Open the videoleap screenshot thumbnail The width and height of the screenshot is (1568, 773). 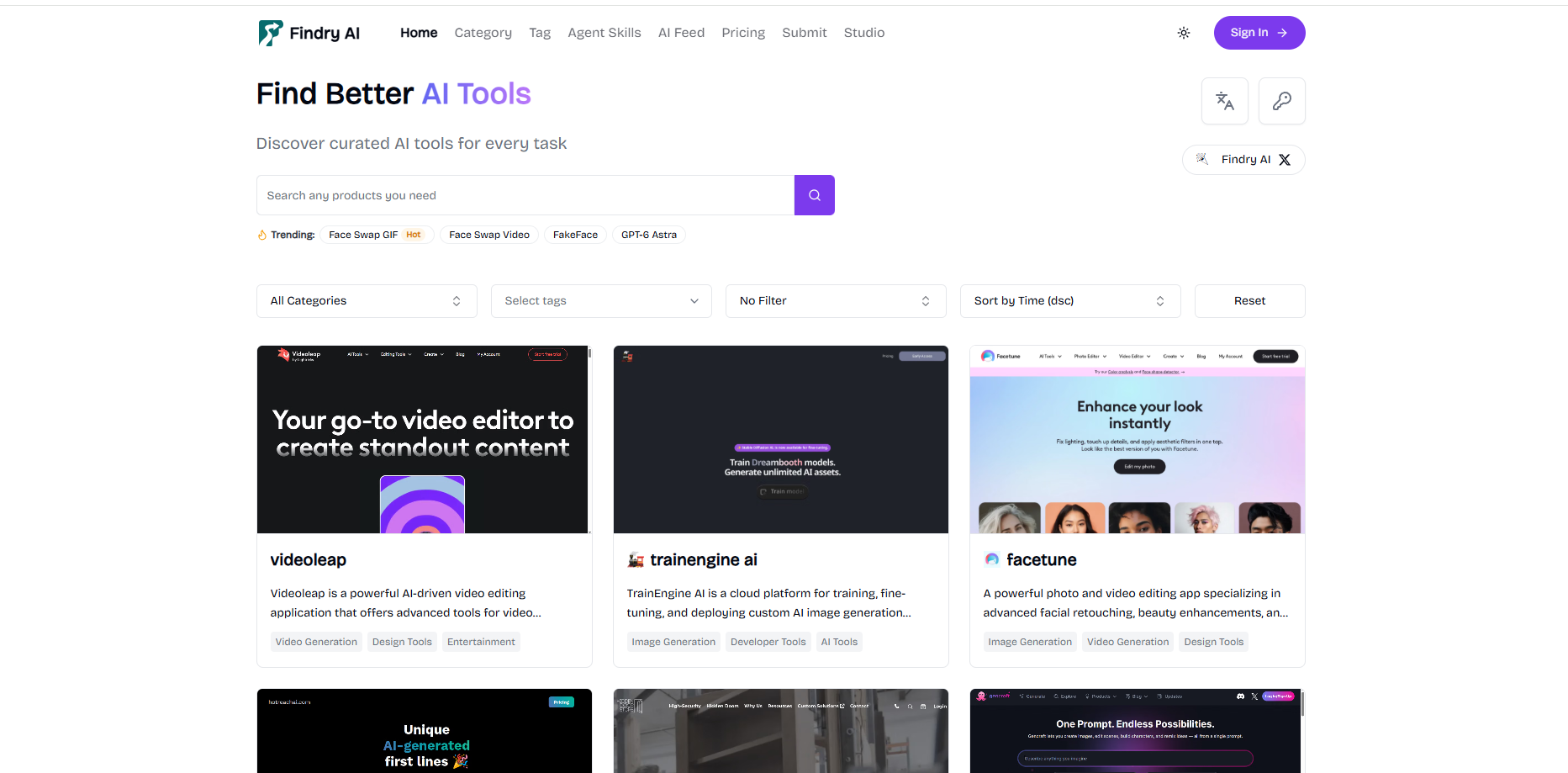click(x=425, y=439)
